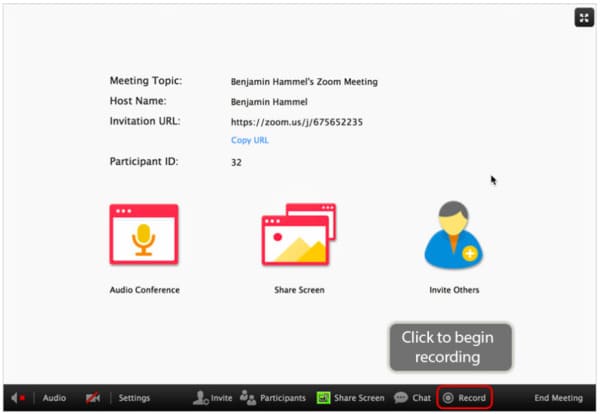Click the Invite Others person icon
Viewport: 600px width, 414px height.
(454, 235)
